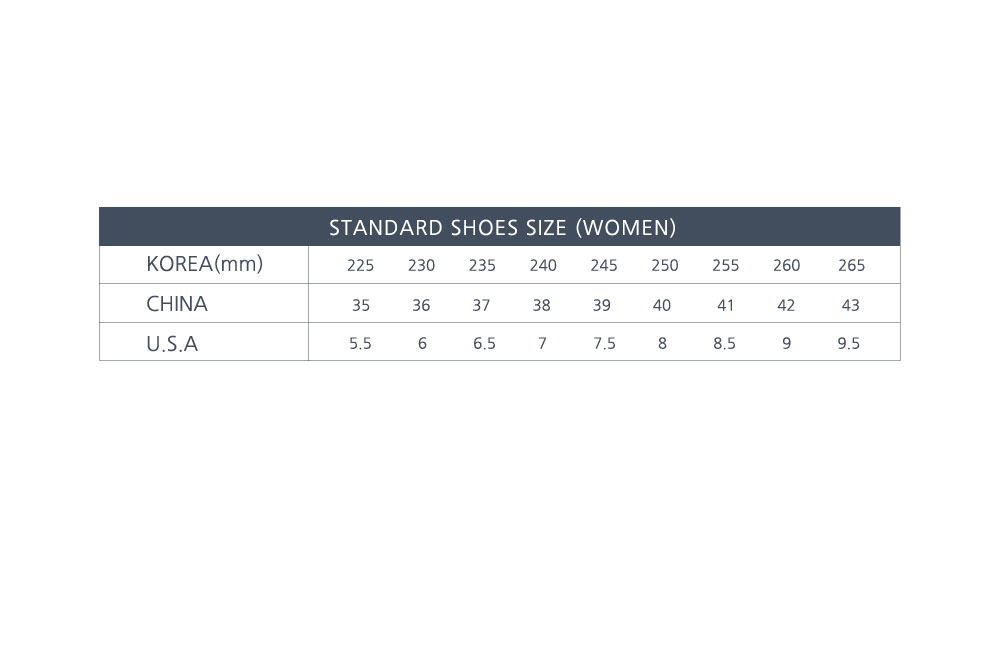This screenshot has width=1000, height=646.
Task: Click China size 39 cell
Action: 601,306
